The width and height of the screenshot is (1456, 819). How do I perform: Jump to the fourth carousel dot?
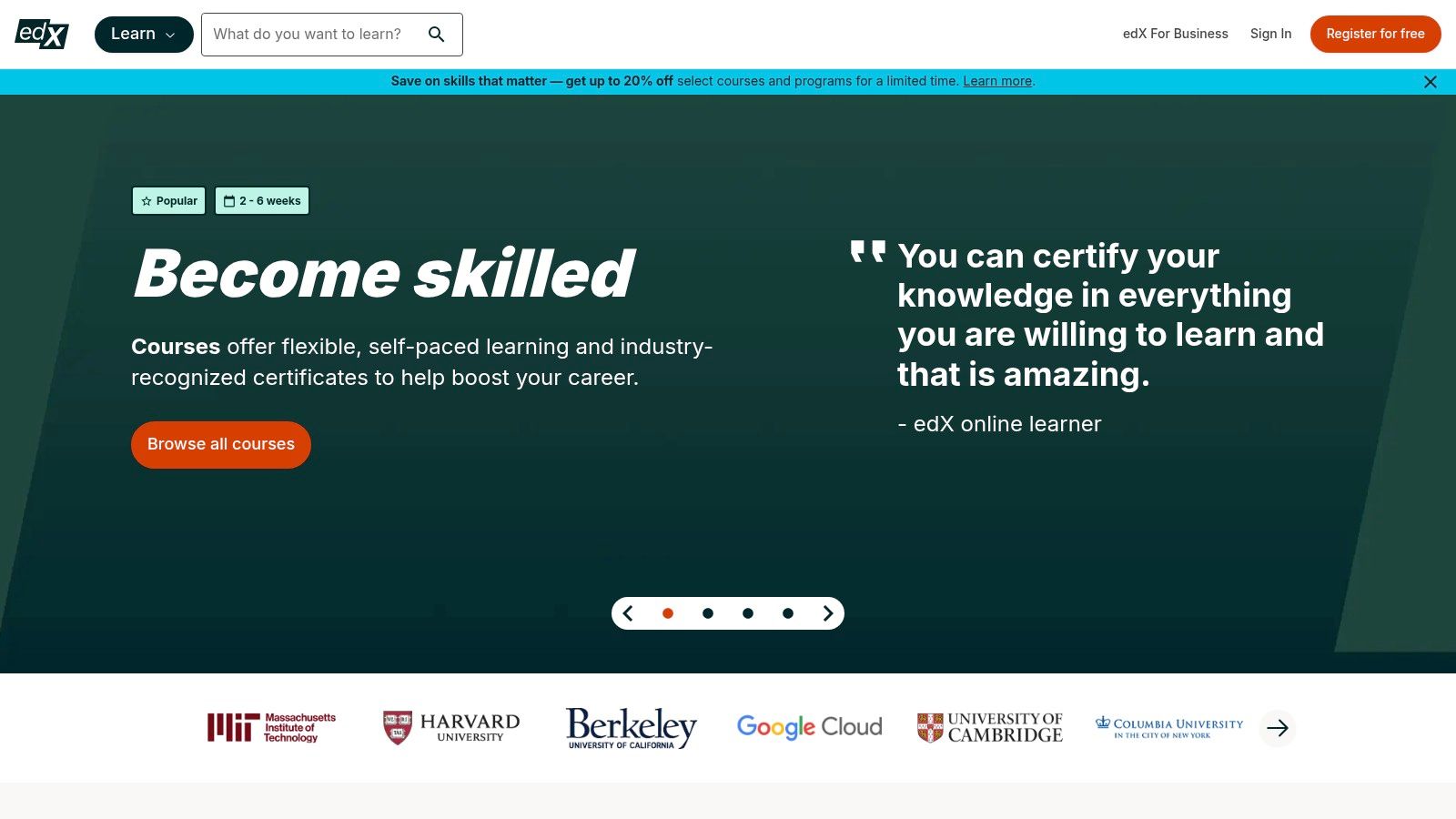coord(788,613)
